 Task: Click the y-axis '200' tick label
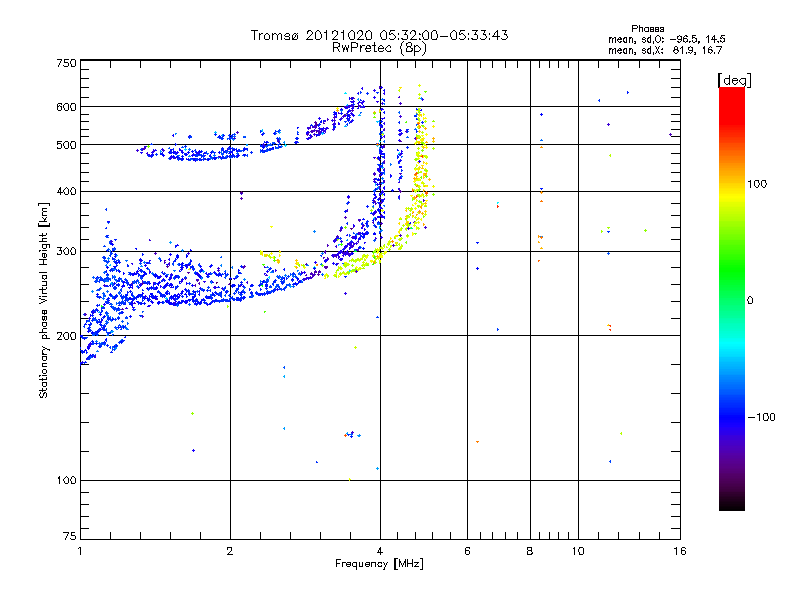pyautogui.click(x=67, y=336)
